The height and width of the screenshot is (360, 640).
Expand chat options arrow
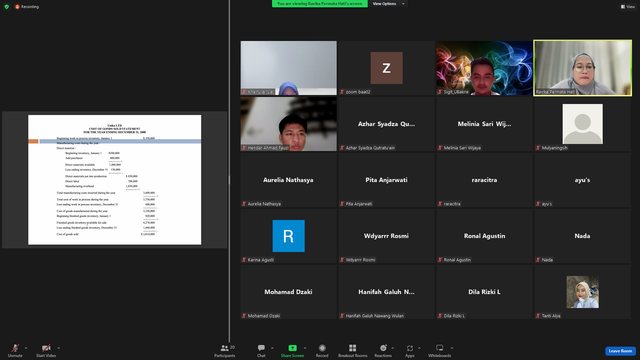[x=272, y=348]
